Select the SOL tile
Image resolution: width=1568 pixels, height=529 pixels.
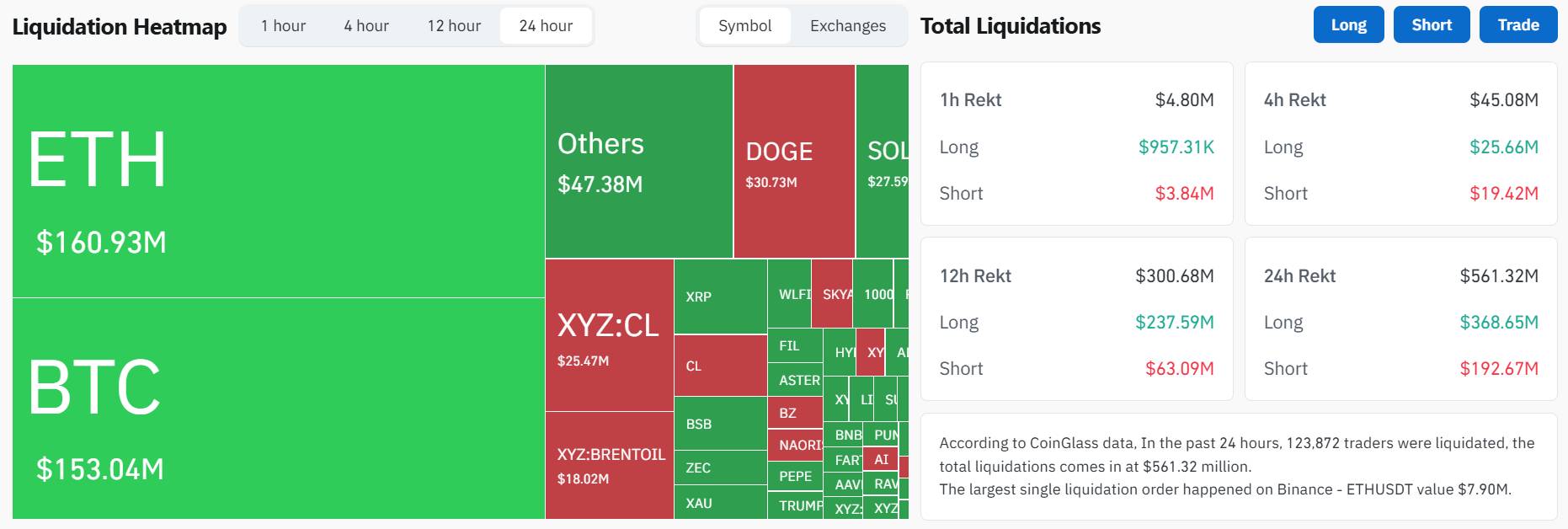tap(884, 160)
